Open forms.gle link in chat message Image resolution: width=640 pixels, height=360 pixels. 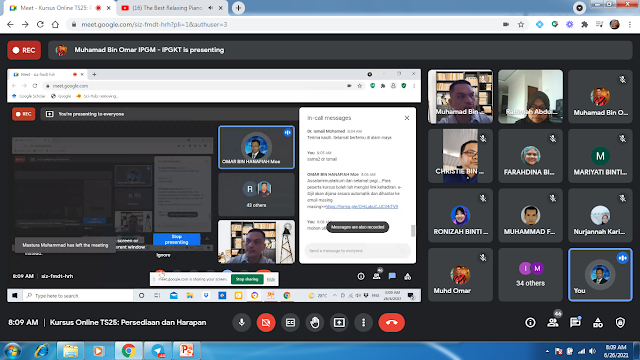[362, 207]
